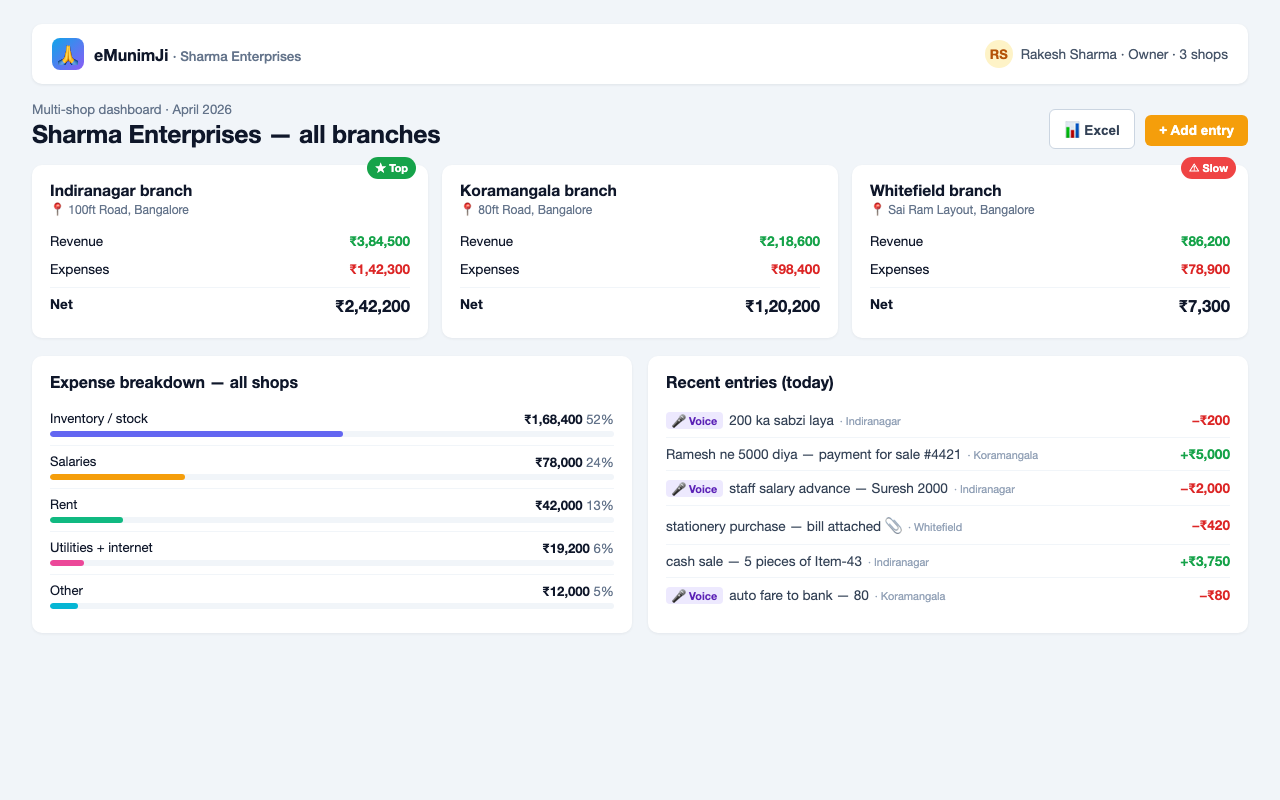The height and width of the screenshot is (800, 1280).
Task: Click the ₹1,68,400 52% value
Action: [569, 420]
